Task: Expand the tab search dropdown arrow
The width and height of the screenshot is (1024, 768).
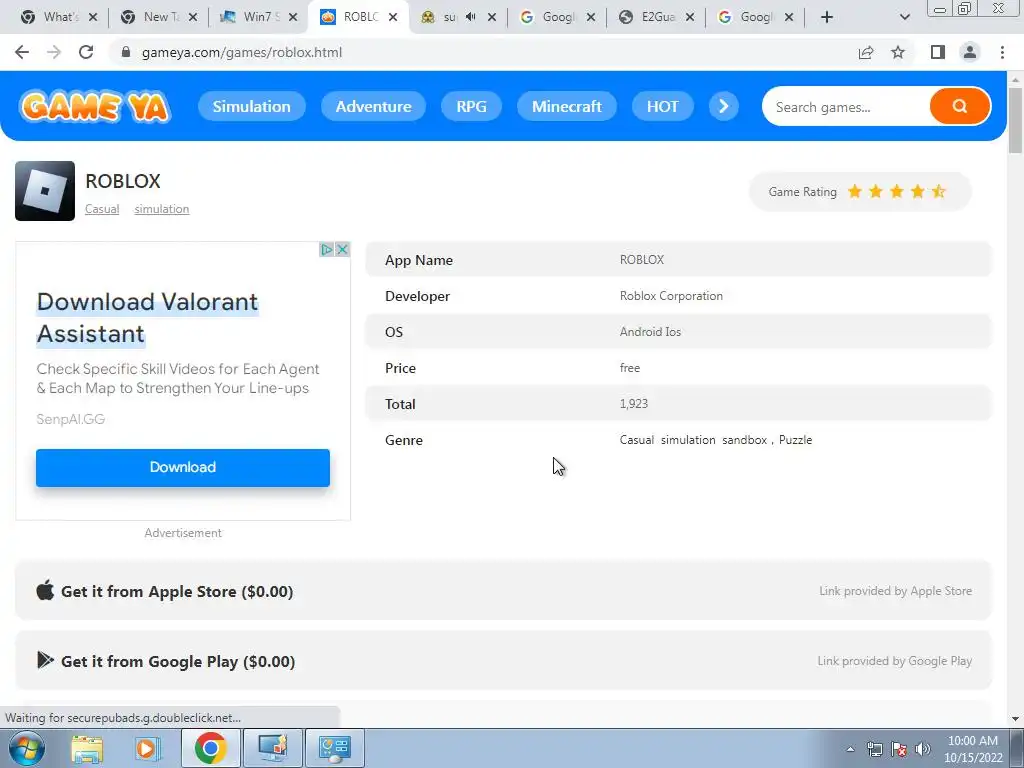Action: click(x=904, y=17)
